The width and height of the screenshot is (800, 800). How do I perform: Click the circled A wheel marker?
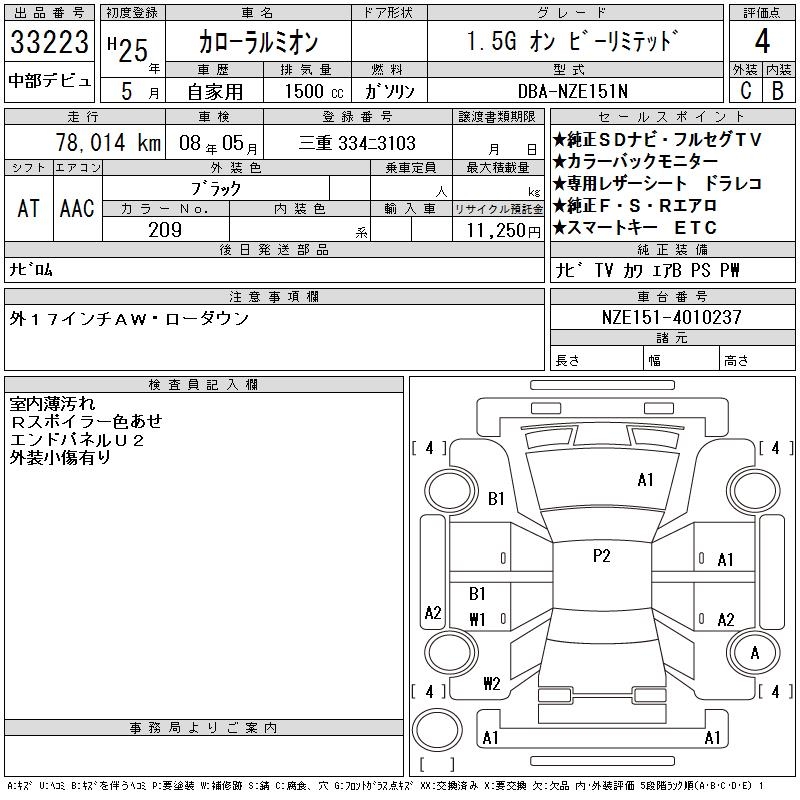755,653
